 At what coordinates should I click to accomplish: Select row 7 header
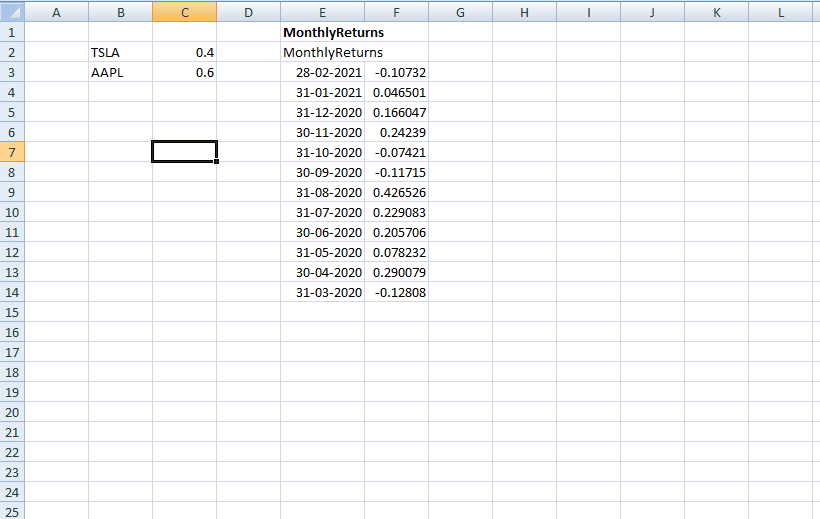click(x=12, y=152)
